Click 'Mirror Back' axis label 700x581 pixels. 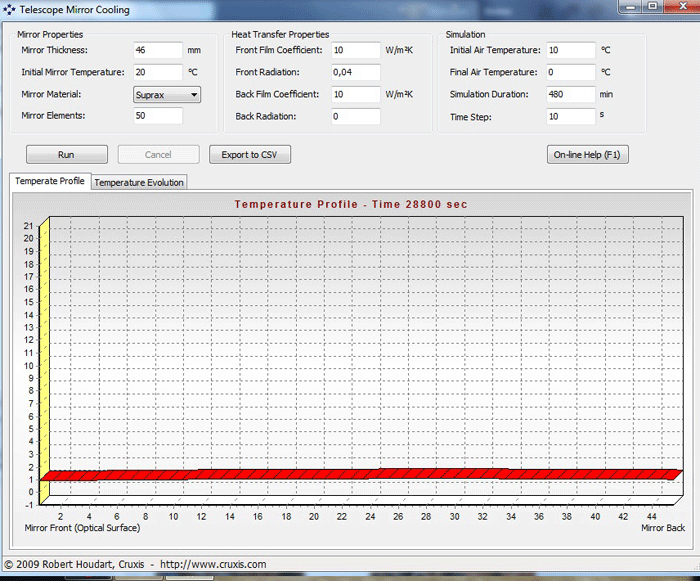tap(663, 528)
